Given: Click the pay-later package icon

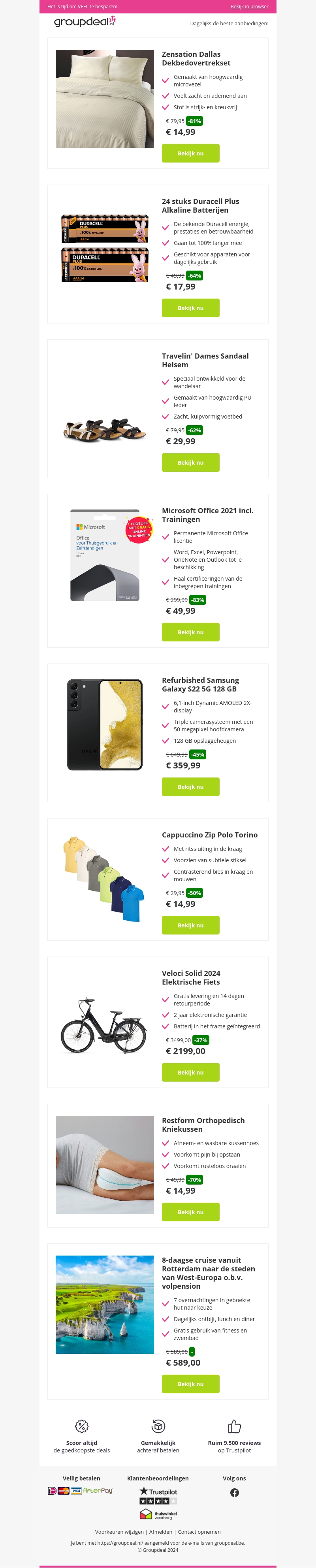Looking at the screenshot, I should click(x=158, y=1426).
